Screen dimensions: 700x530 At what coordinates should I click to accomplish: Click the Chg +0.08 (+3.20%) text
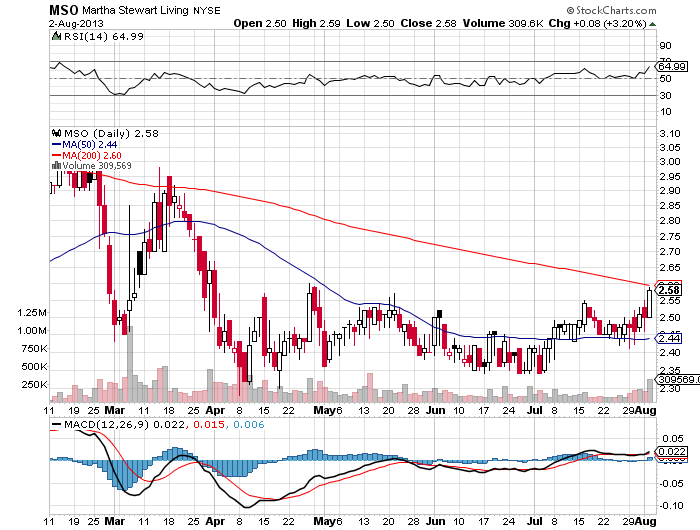click(597, 23)
